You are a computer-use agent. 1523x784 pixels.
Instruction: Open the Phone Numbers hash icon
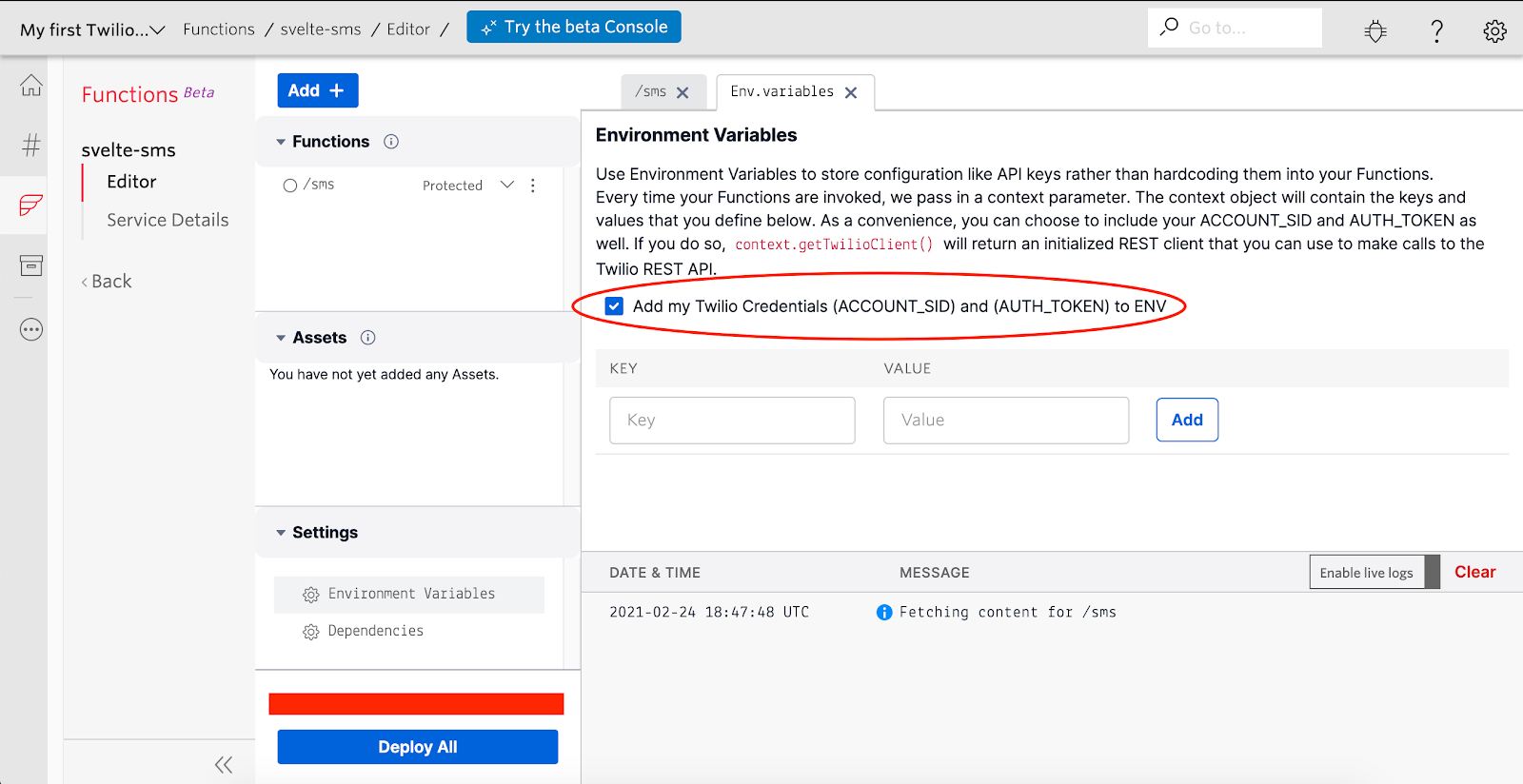pyautogui.click(x=31, y=145)
